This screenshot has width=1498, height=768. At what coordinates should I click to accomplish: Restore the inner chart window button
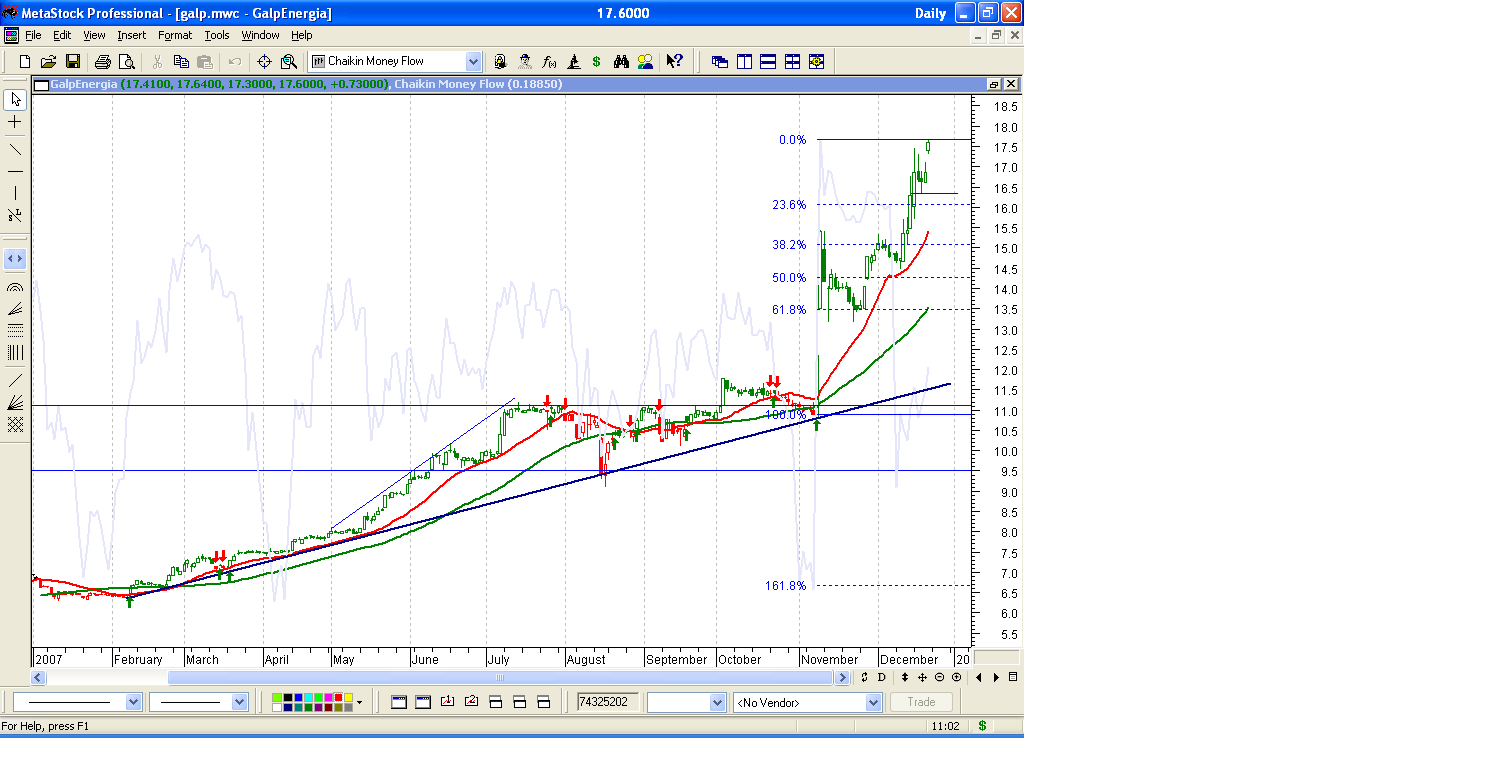click(x=995, y=84)
